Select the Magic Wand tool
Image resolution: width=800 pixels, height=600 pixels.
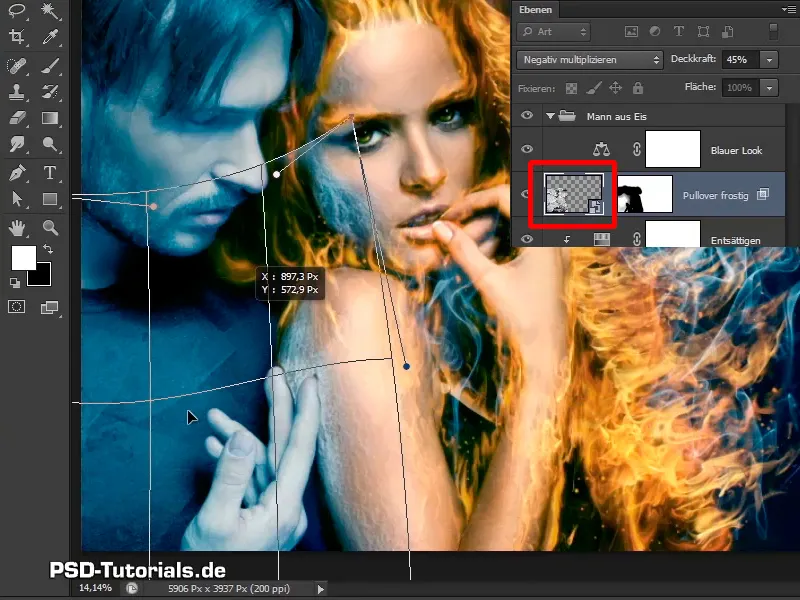[49, 10]
